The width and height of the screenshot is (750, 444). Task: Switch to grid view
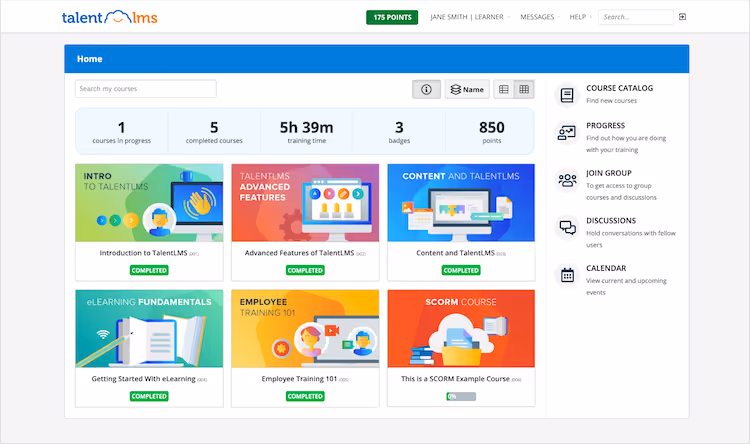click(x=524, y=89)
